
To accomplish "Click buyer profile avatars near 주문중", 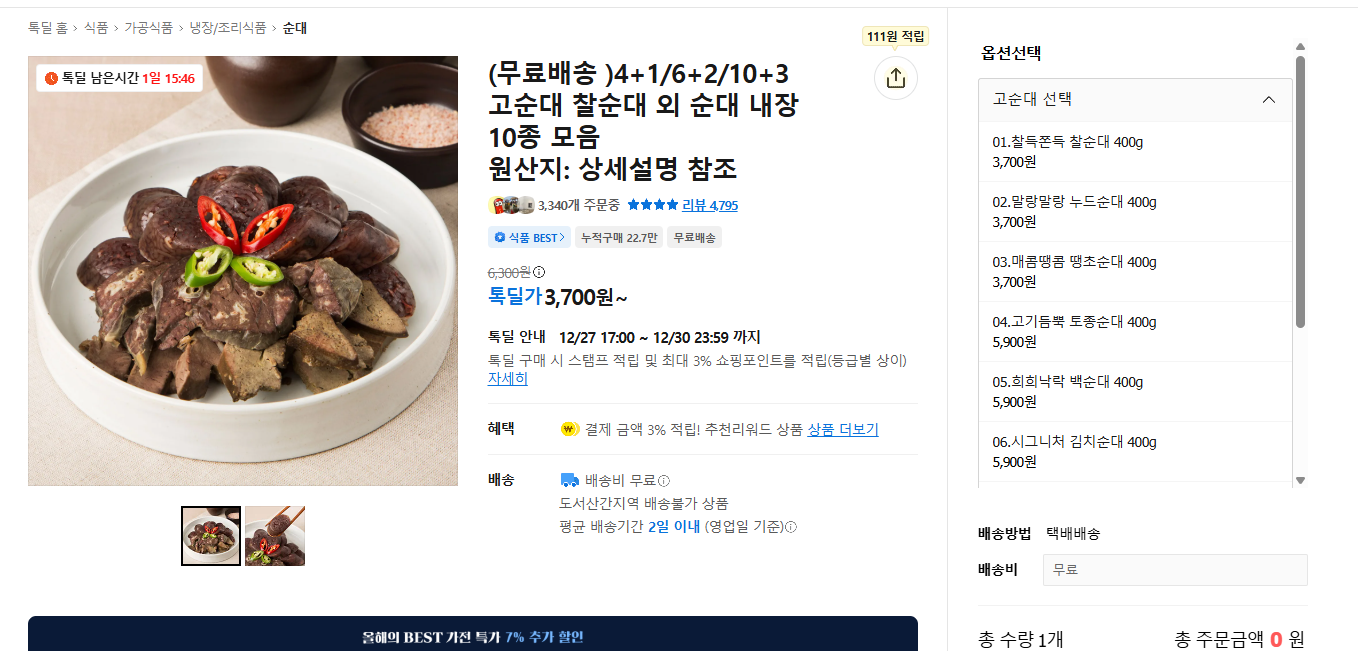I will pos(511,205).
